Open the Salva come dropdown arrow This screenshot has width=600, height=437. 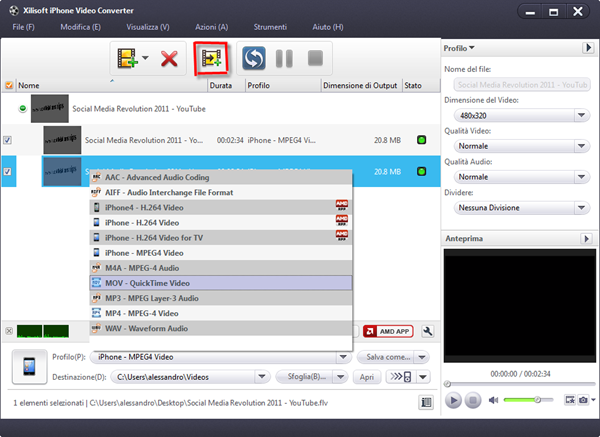(422, 357)
